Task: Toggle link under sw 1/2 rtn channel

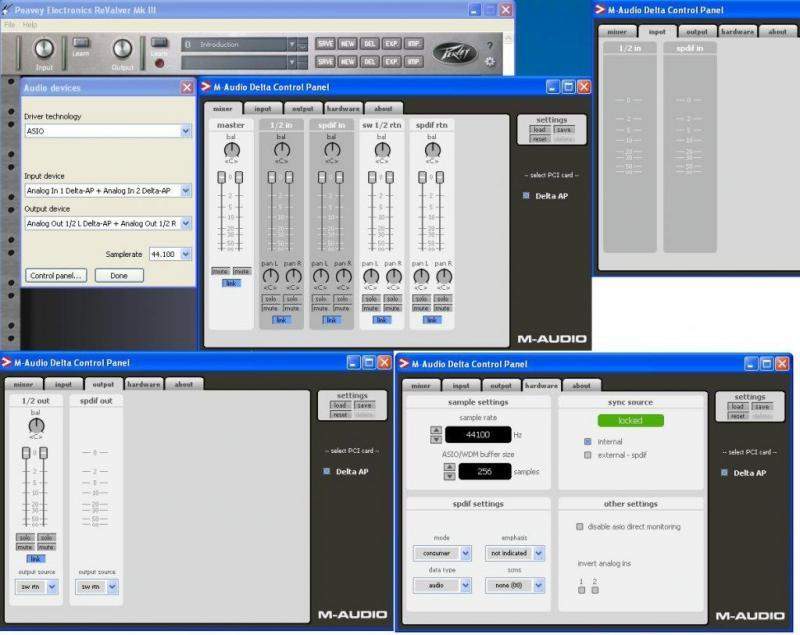Action: point(381,320)
